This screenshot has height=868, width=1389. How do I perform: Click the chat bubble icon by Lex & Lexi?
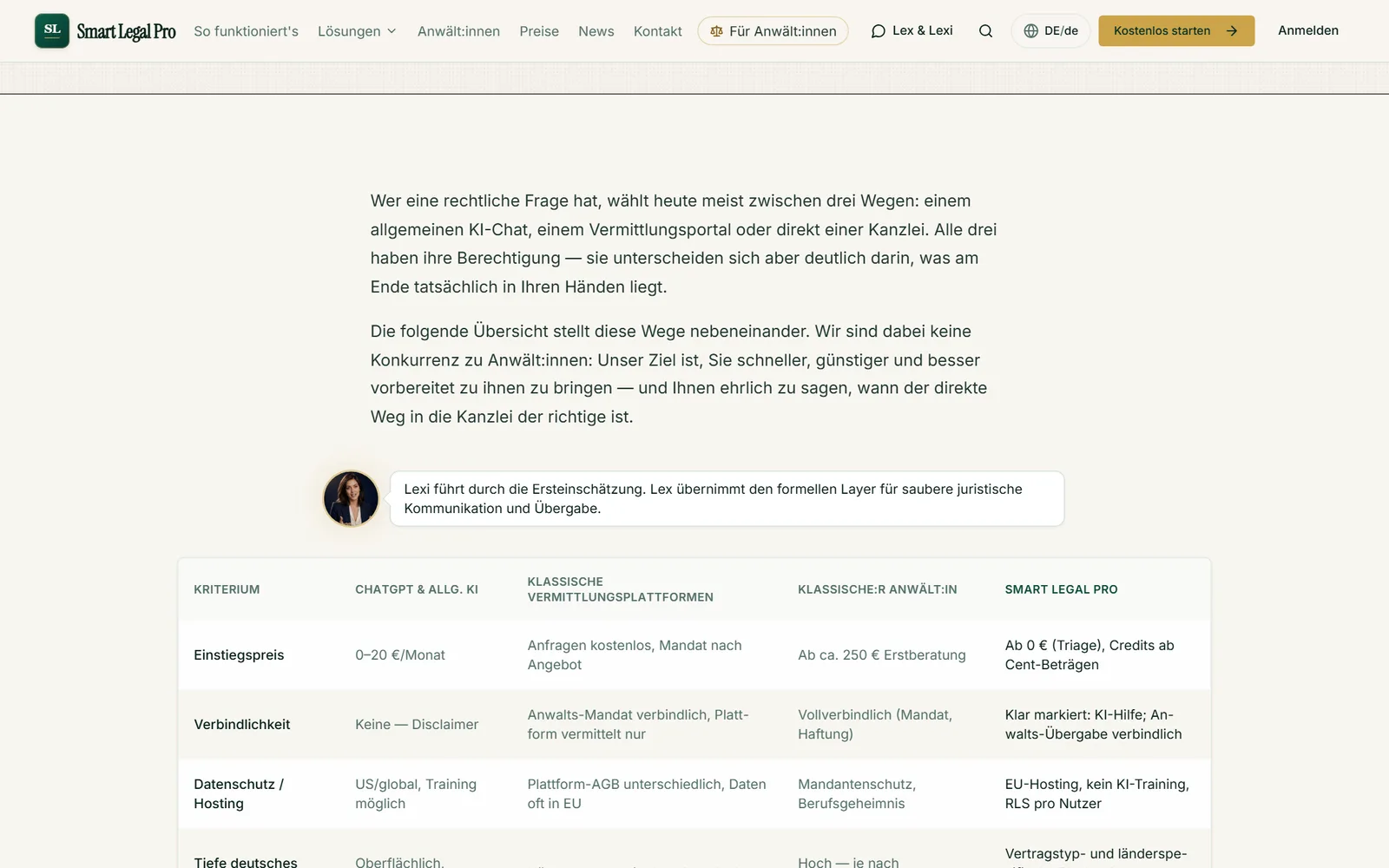879,31
